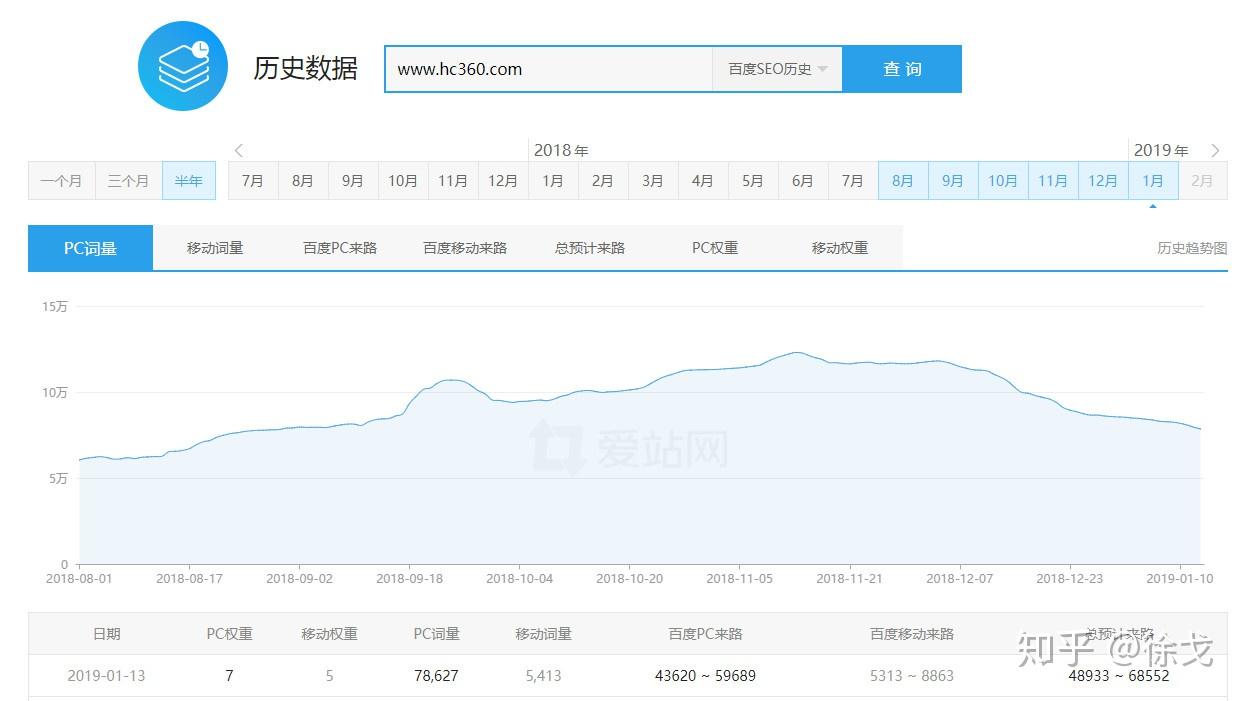The height and width of the screenshot is (701, 1245).
Task: Click the 5313 ~ 8863 value
Action: coord(912,676)
